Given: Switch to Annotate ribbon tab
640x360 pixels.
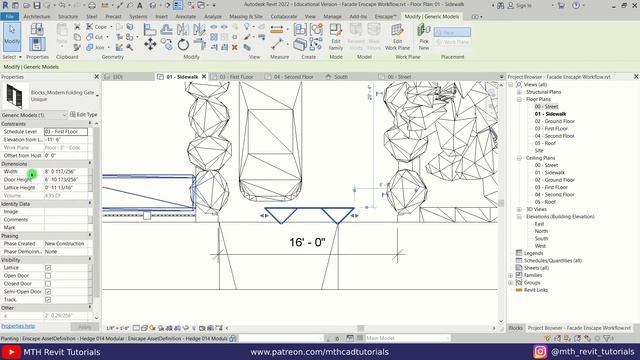Looking at the screenshot, I should click(x=186, y=16).
